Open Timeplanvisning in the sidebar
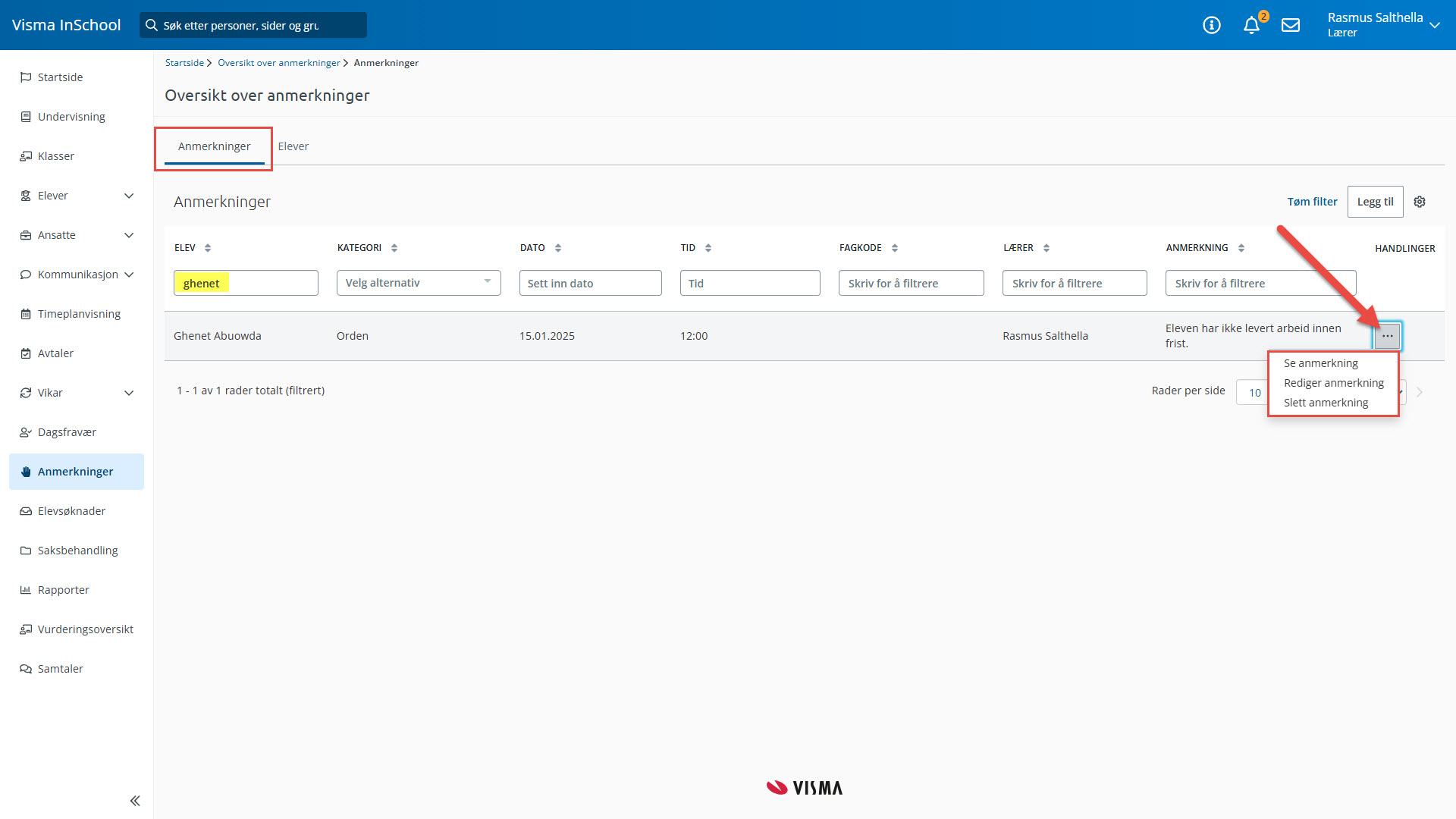The height and width of the screenshot is (819, 1456). pyautogui.click(x=79, y=314)
